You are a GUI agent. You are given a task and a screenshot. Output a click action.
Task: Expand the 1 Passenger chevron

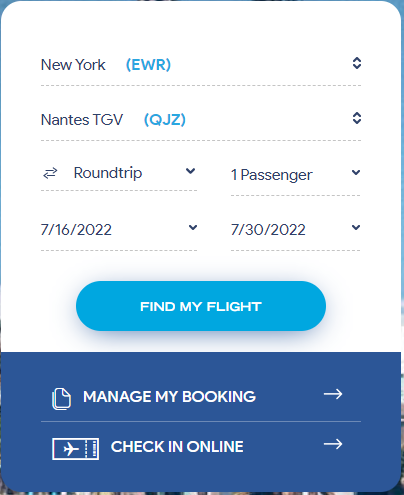click(x=356, y=172)
